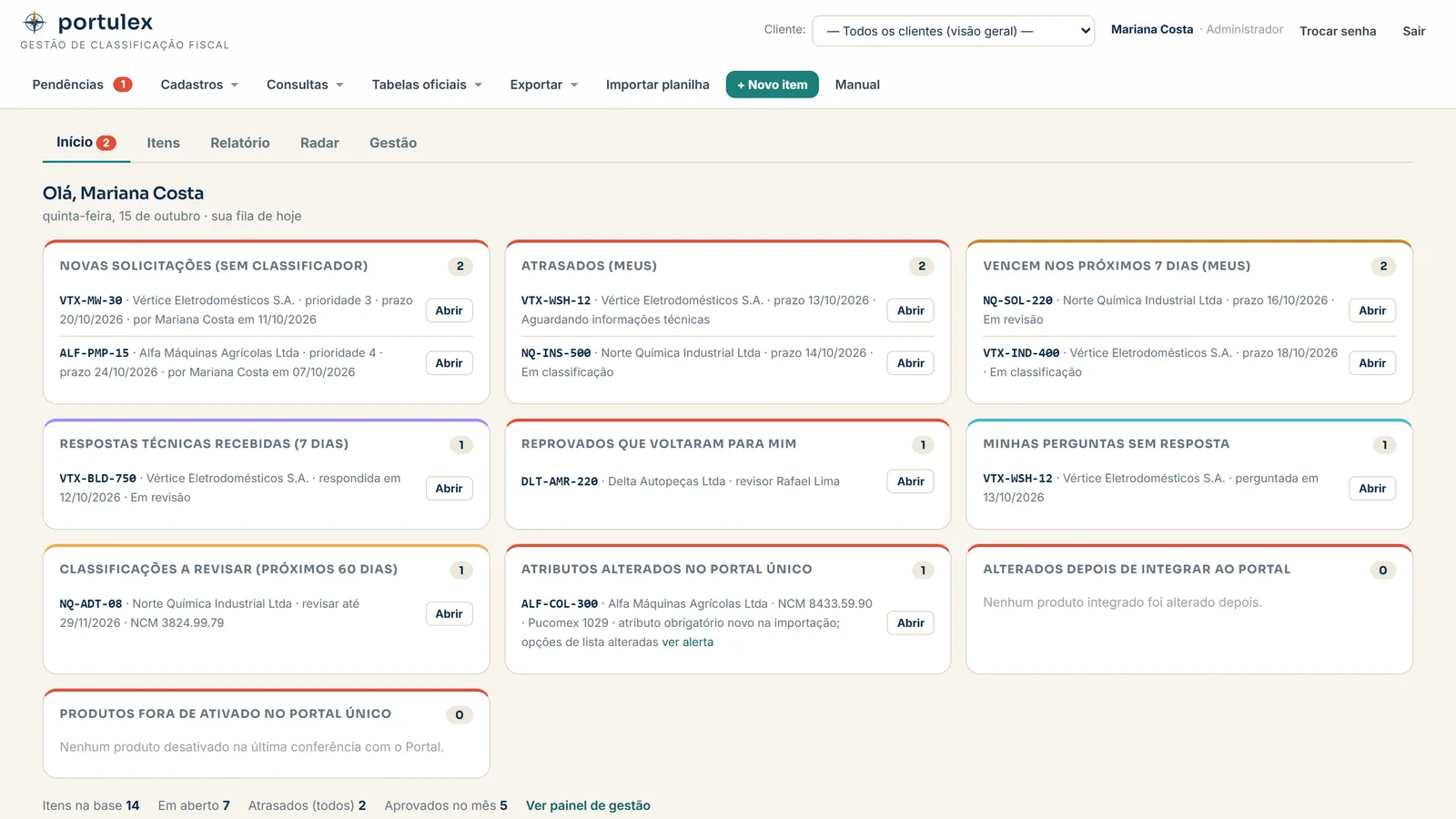Screen dimensions: 1456x819
Task: Open item VTX-IND-400 with Abrir
Action: [x=1372, y=363]
